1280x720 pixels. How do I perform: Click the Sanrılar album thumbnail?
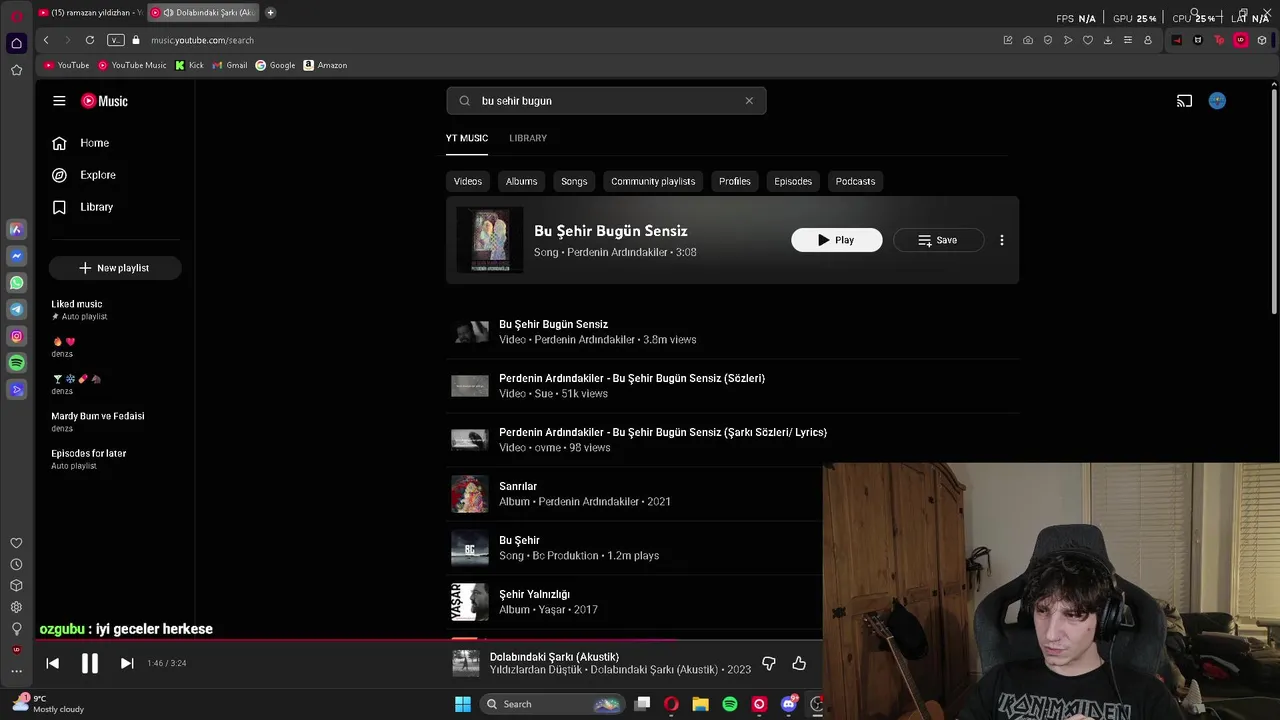tap(470, 494)
